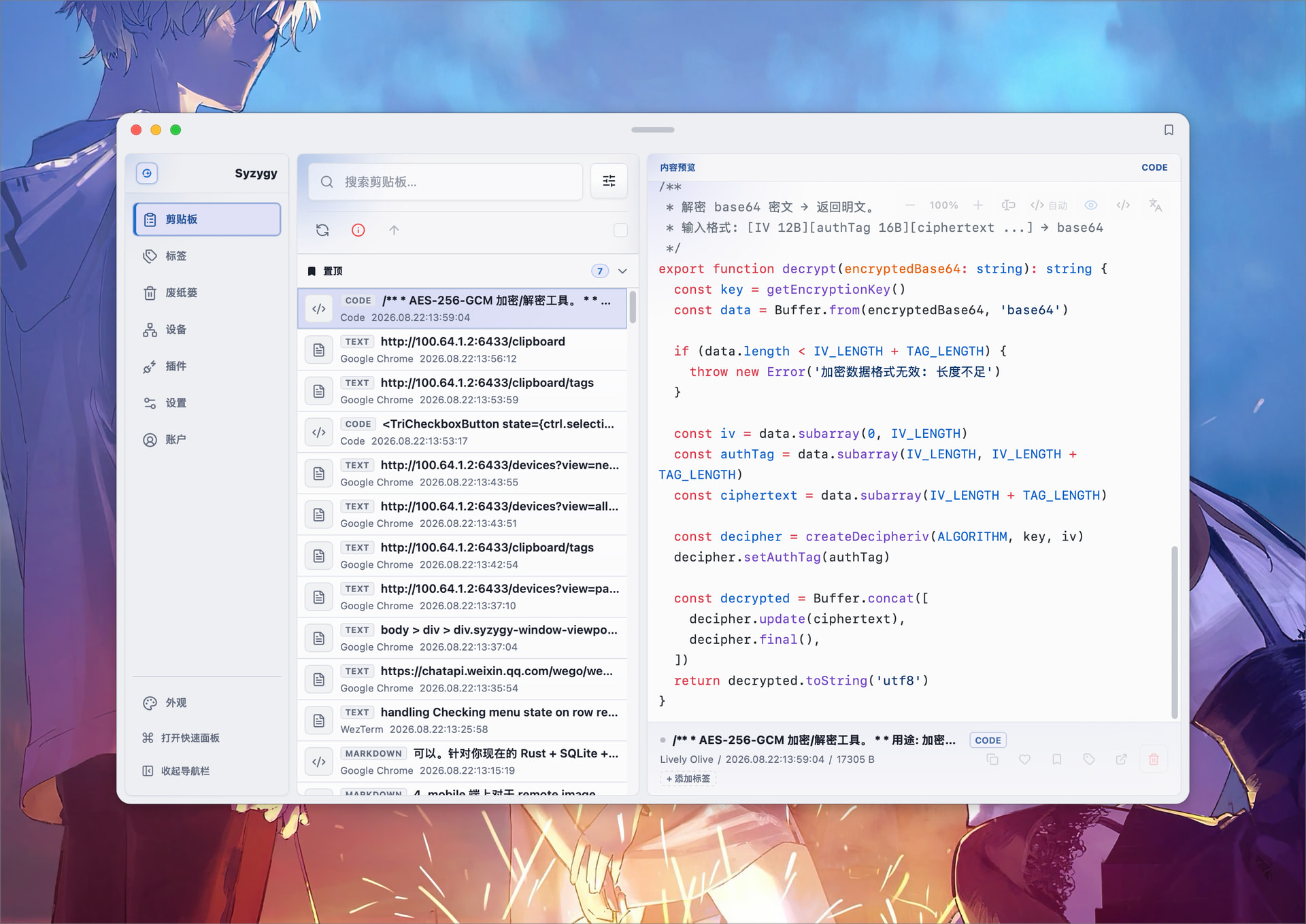Open the 外观 appearance options
1306x924 pixels.
coord(207,702)
